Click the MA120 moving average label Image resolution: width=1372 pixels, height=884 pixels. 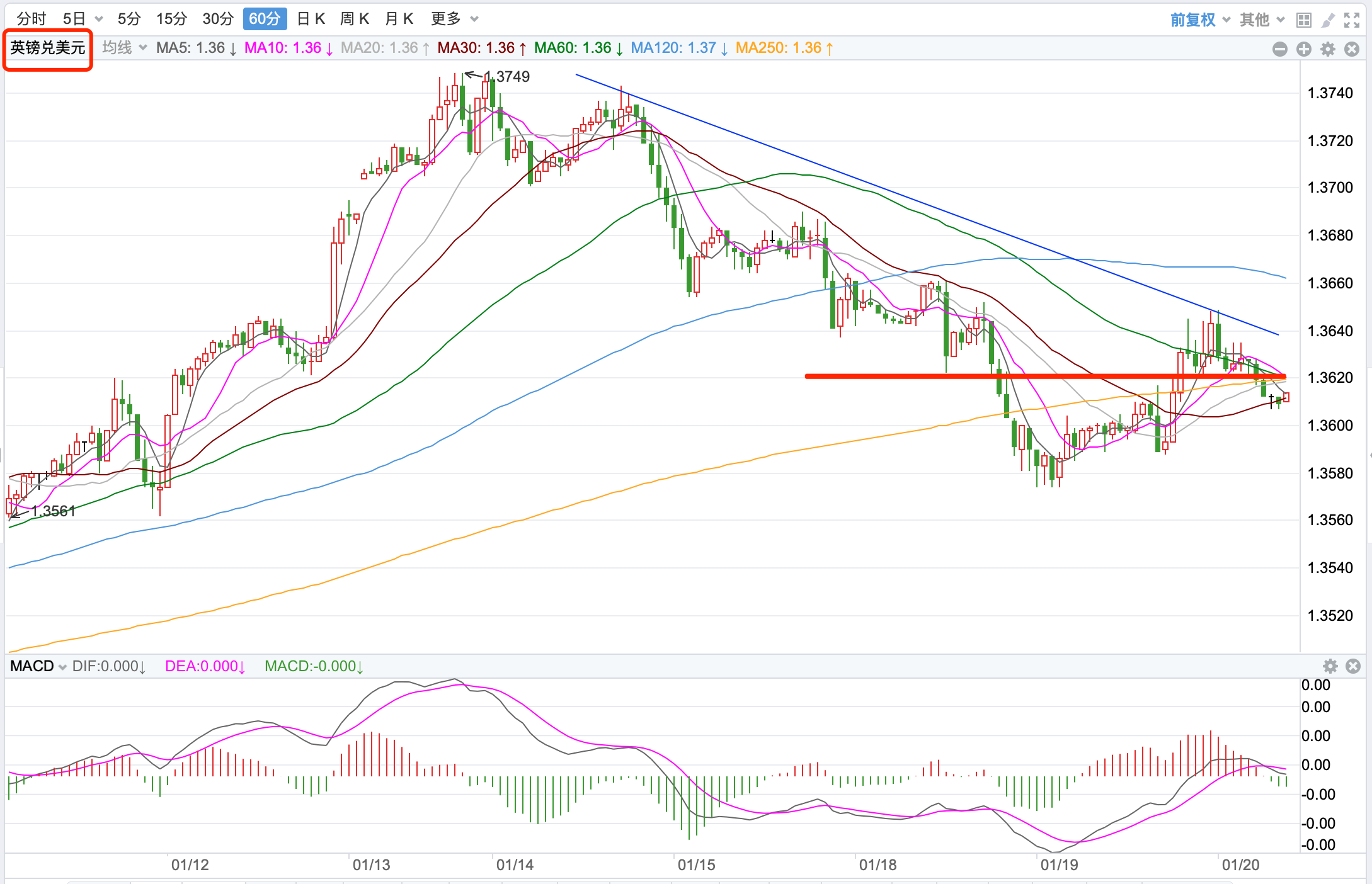tap(679, 48)
